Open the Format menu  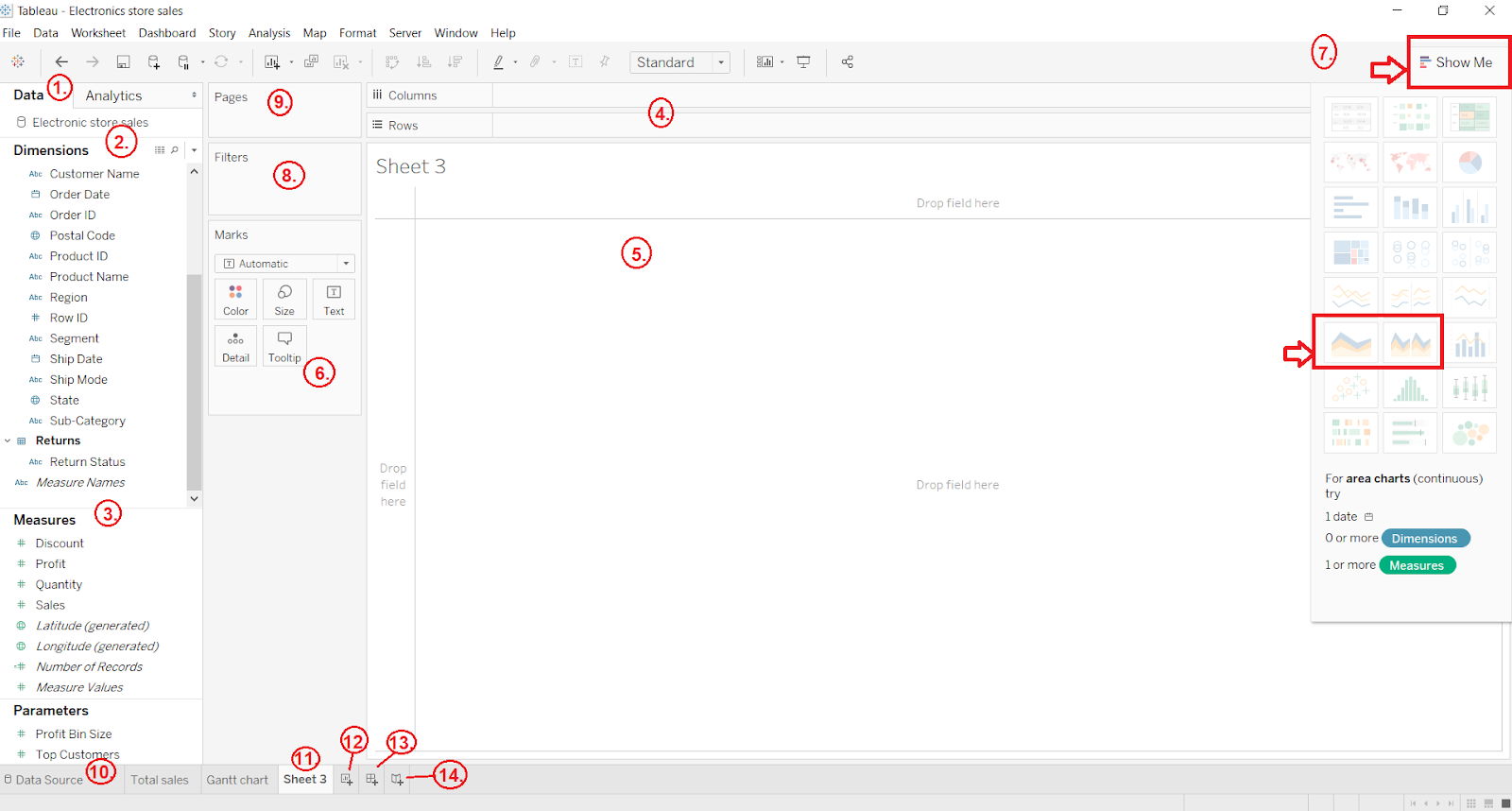[358, 33]
